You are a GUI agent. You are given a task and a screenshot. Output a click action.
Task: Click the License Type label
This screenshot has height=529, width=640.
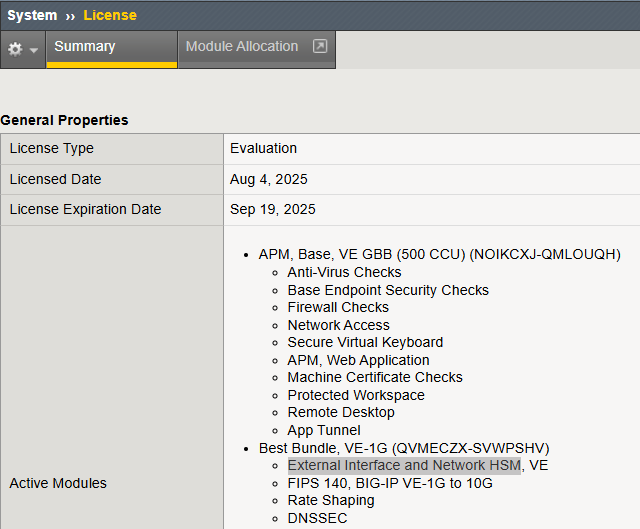pos(52,148)
